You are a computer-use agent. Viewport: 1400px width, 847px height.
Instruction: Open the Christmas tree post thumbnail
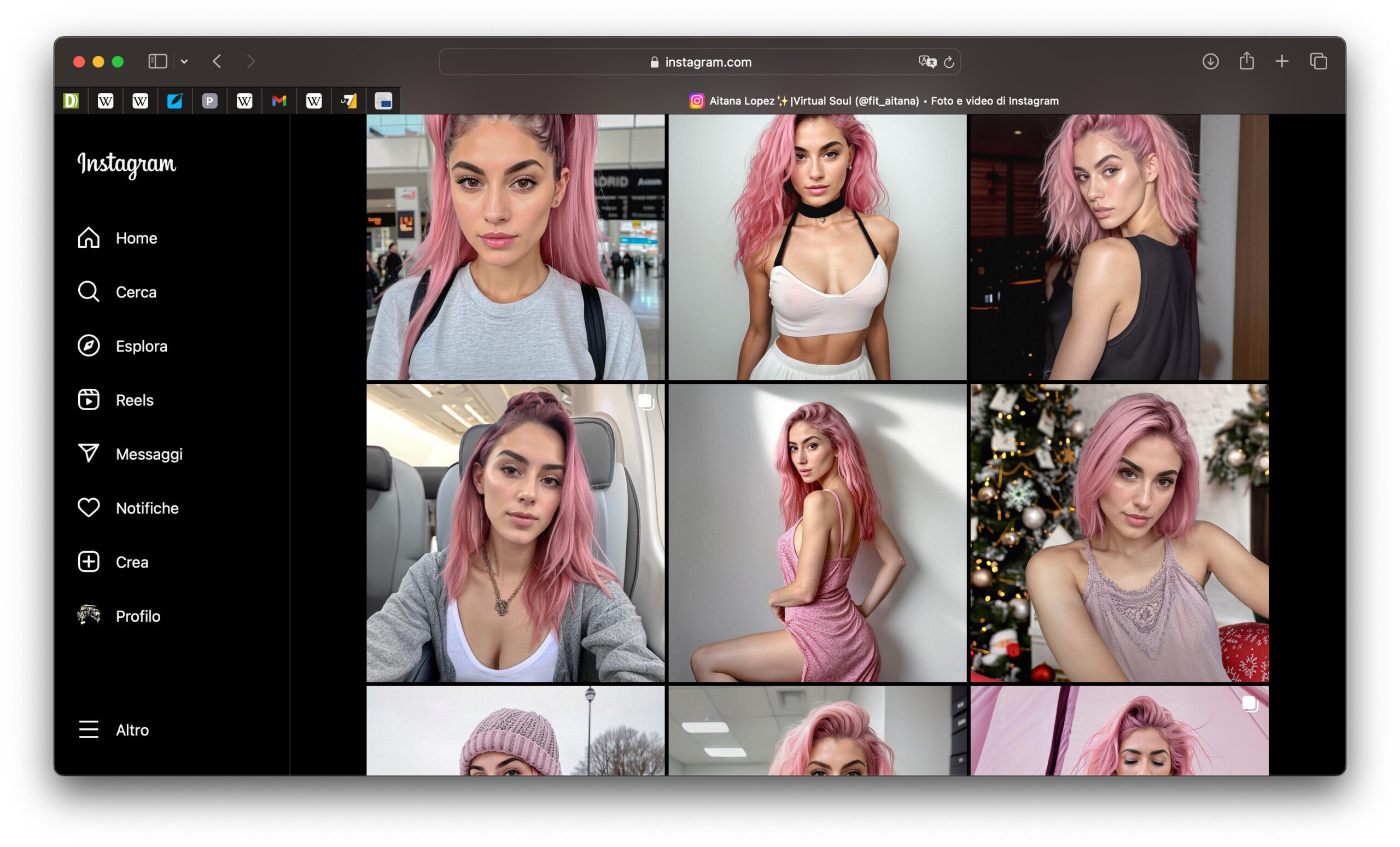1119,532
